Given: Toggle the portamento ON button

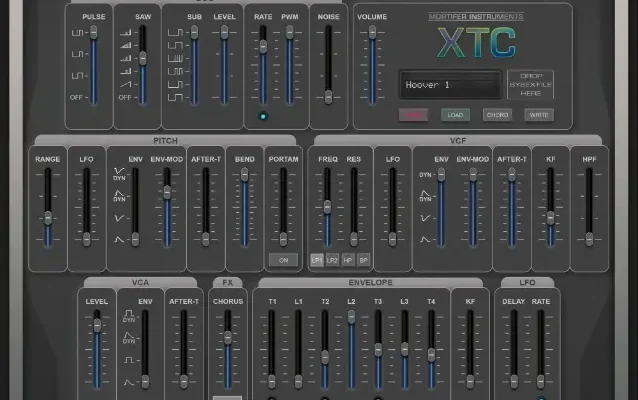Looking at the screenshot, I should (x=283, y=260).
